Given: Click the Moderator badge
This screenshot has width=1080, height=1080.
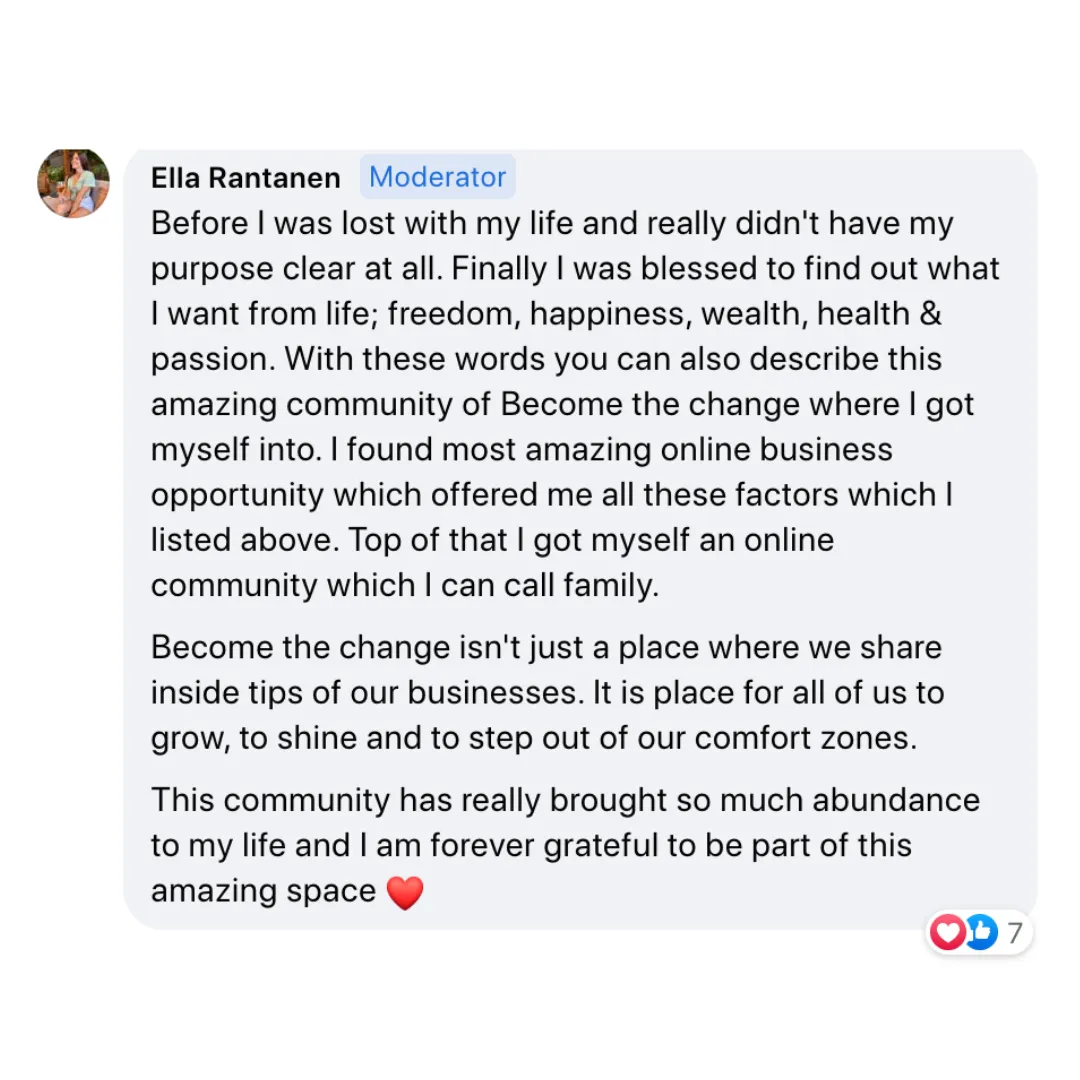Looking at the screenshot, I should [437, 177].
